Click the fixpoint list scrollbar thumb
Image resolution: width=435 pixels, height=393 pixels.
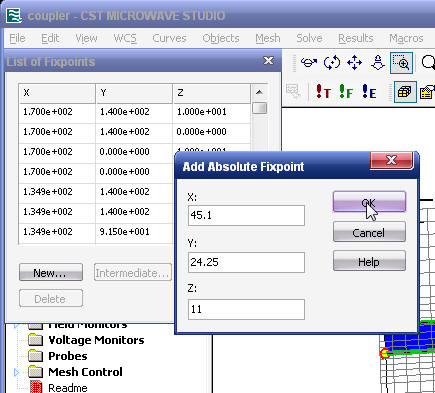point(259,108)
